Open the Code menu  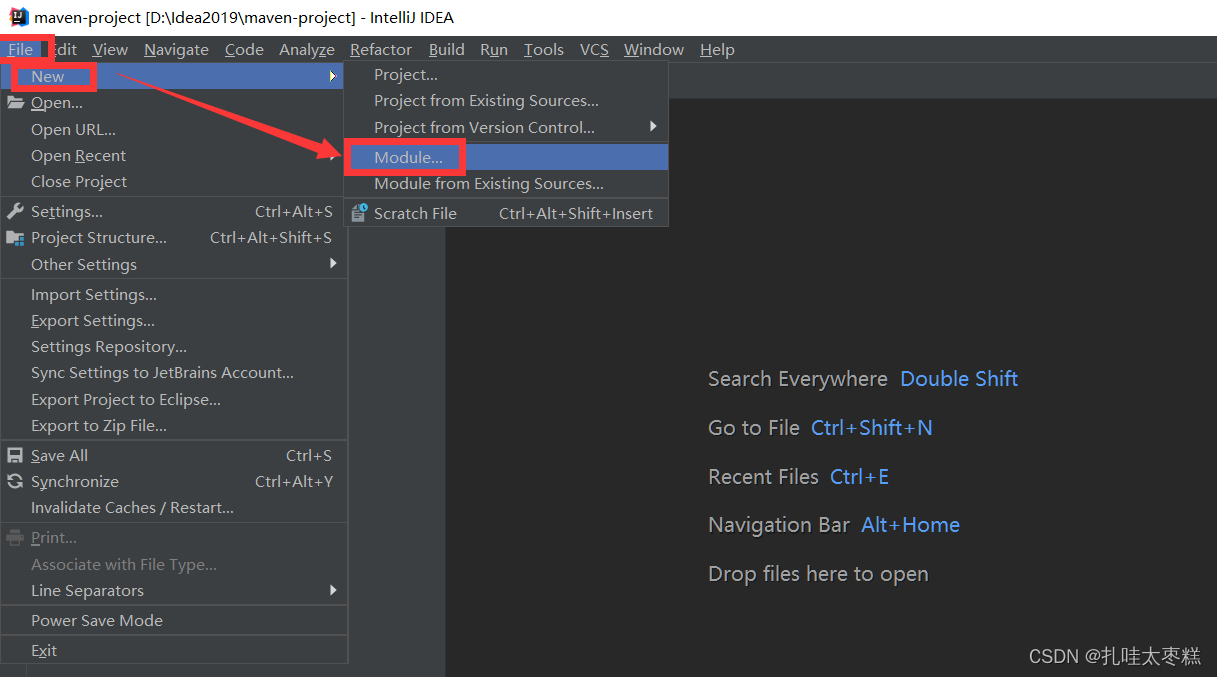point(244,49)
